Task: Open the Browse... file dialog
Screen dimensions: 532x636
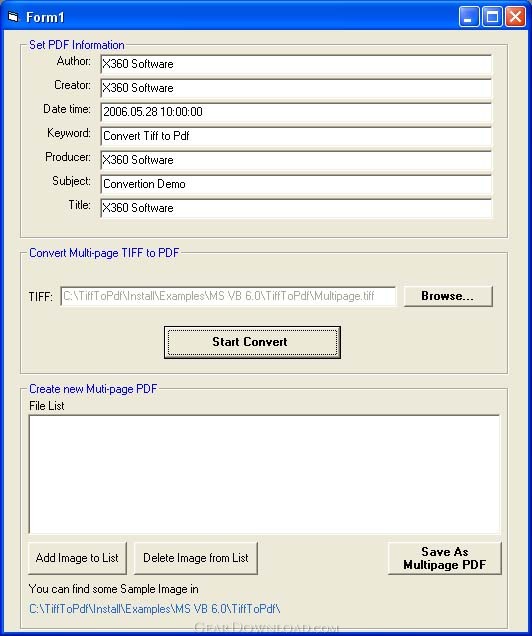Action: [448, 296]
